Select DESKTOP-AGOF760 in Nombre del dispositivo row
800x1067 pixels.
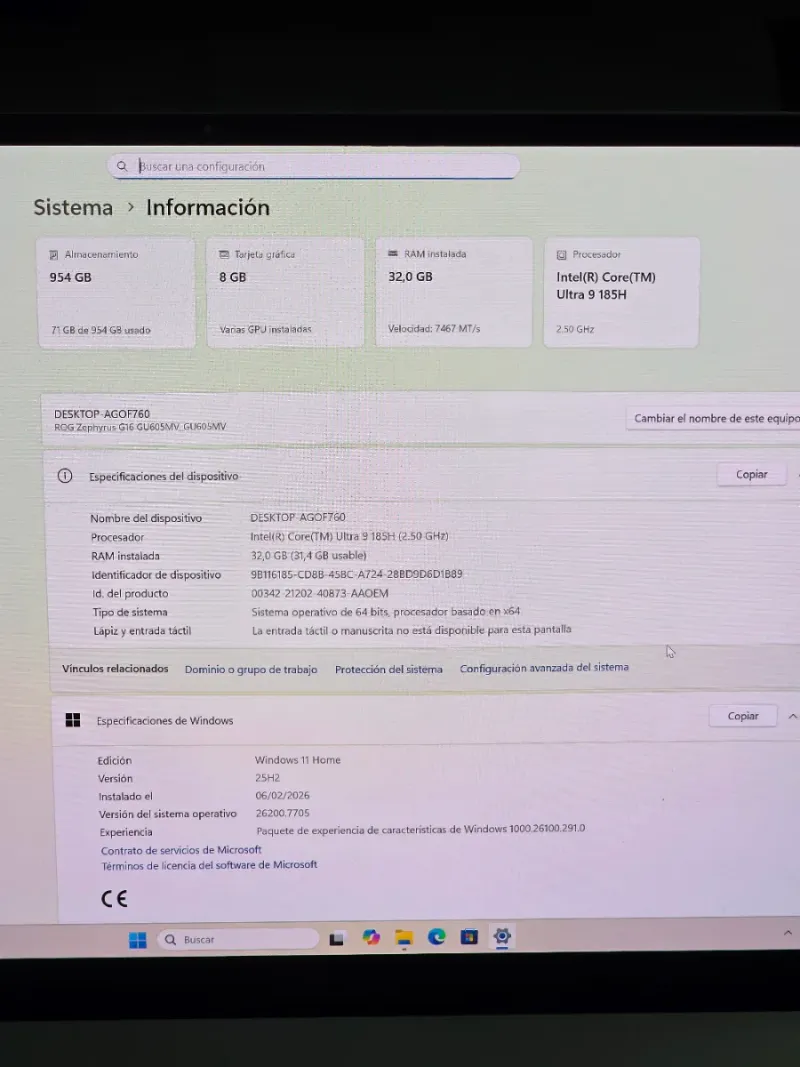(x=297, y=517)
